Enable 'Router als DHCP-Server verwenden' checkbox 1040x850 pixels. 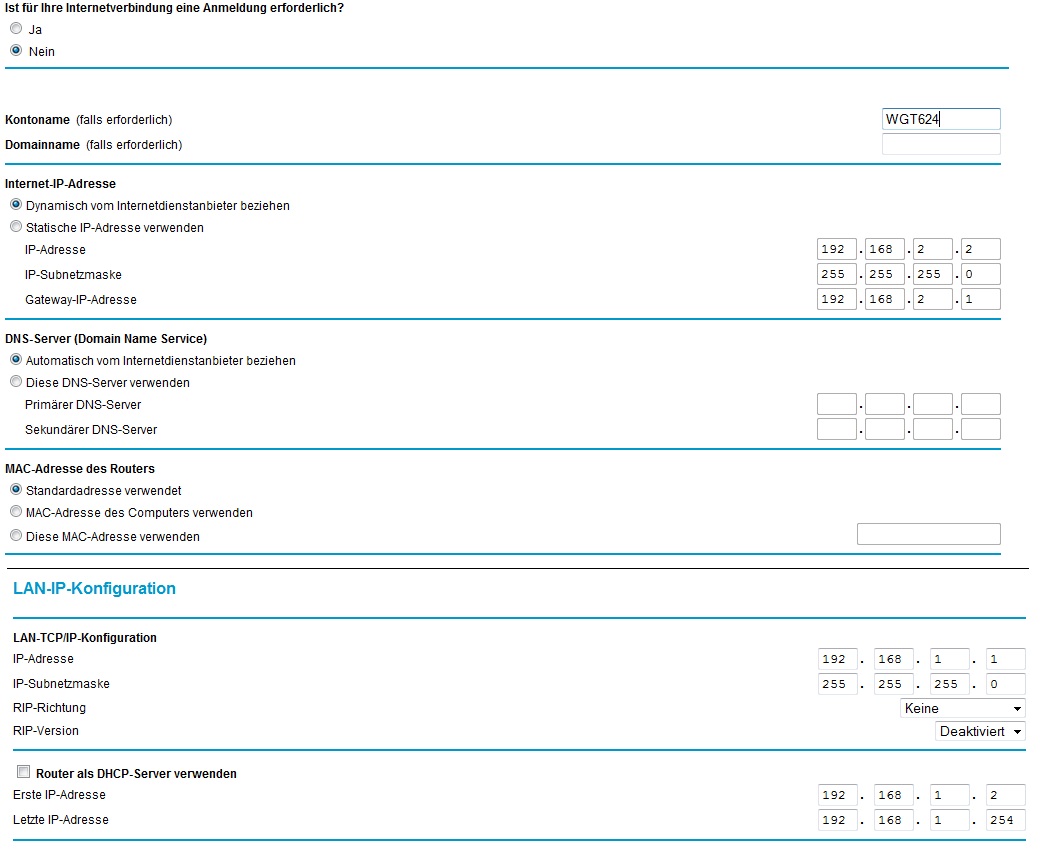coord(23,772)
